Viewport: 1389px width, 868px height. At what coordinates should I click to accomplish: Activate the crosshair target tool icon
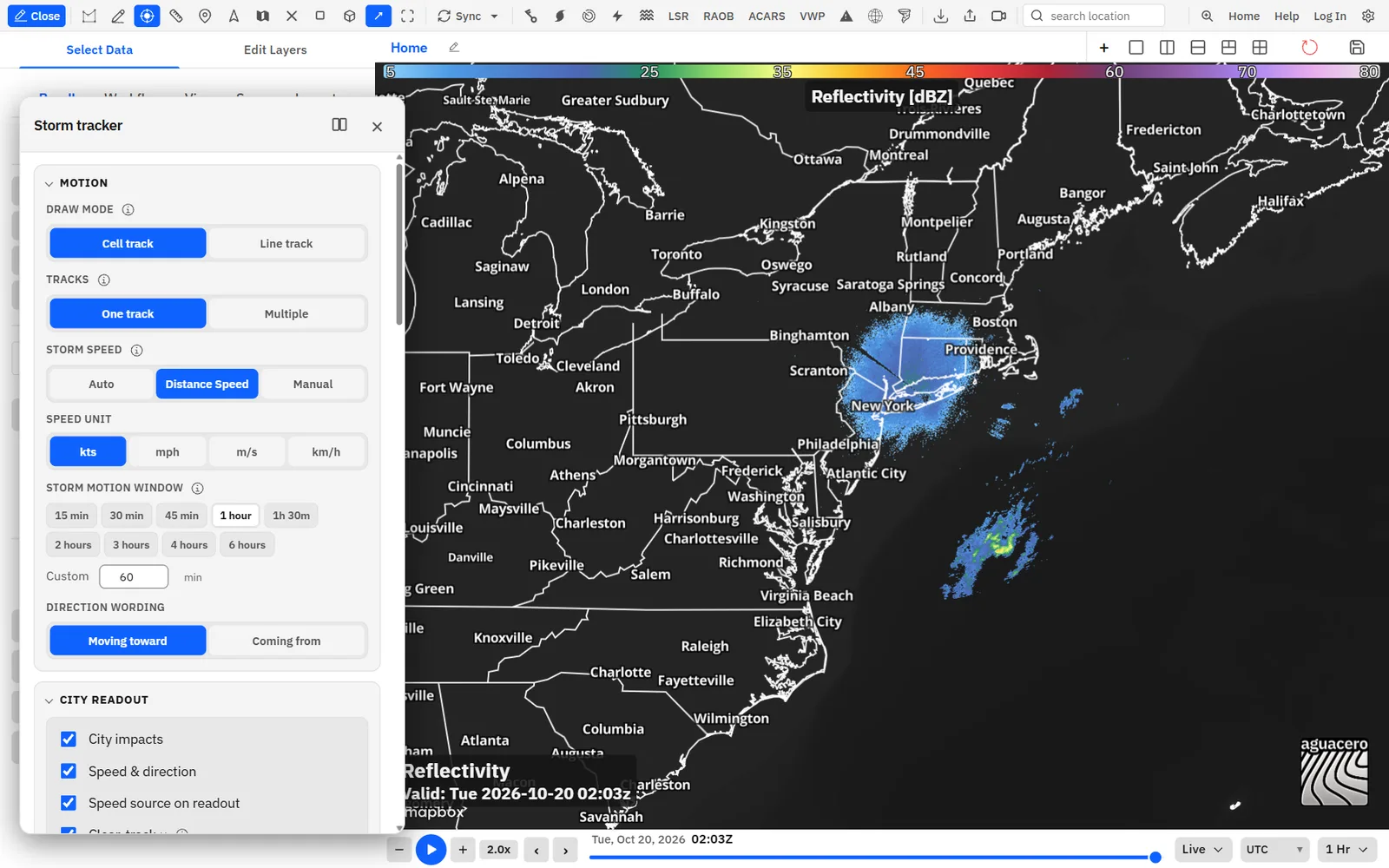tap(147, 16)
